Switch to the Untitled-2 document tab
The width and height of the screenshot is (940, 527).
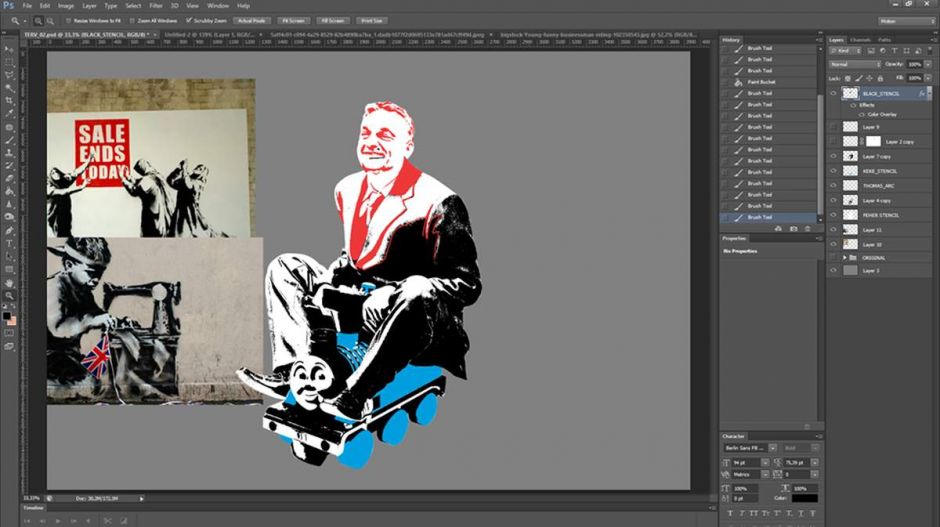click(211, 35)
